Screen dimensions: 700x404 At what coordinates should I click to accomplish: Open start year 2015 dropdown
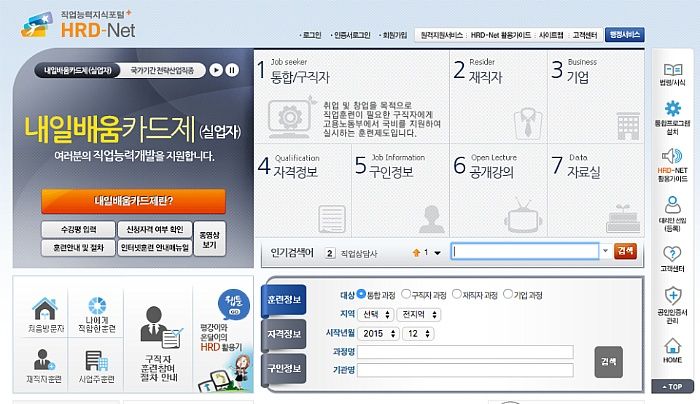pos(378,333)
